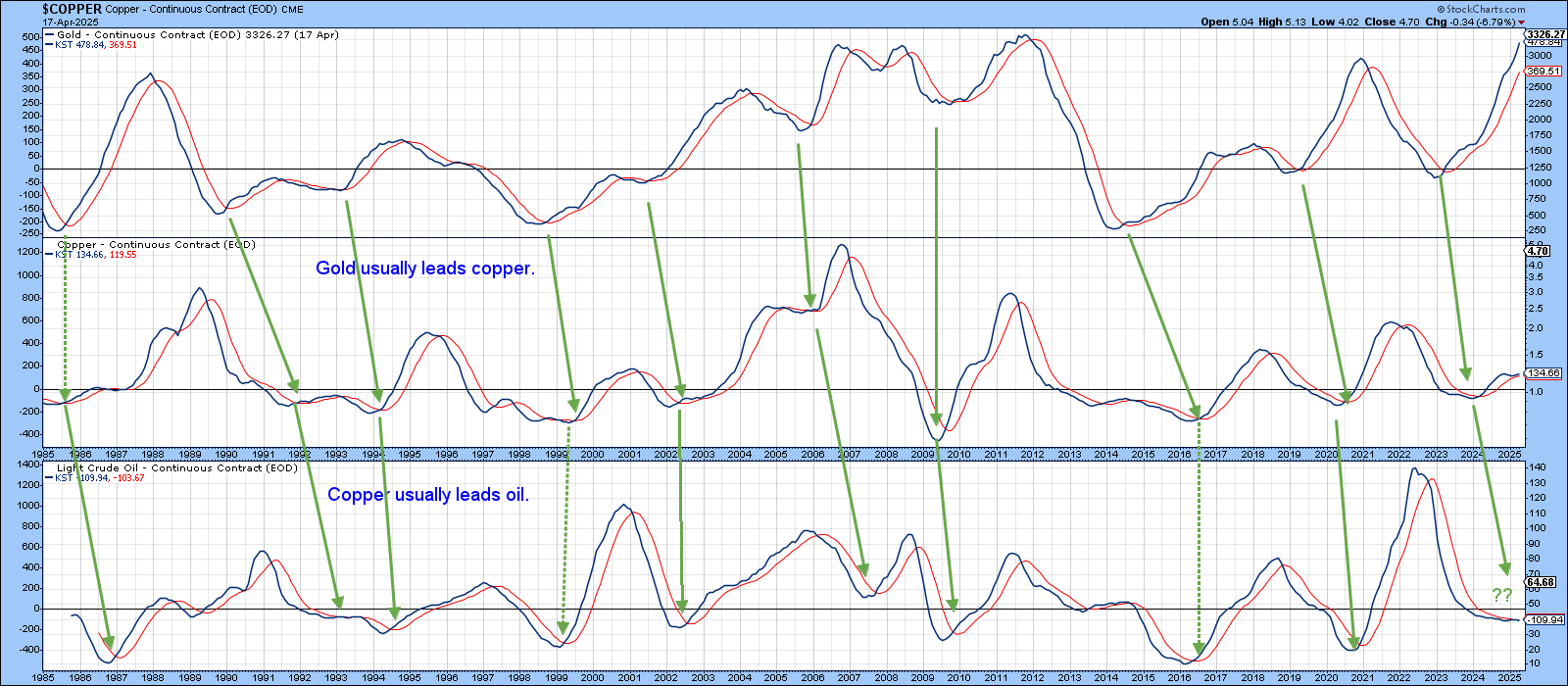Image resolution: width=1568 pixels, height=686 pixels.
Task: Click the Light Crude Oil legend entry
Action: [x=176, y=468]
